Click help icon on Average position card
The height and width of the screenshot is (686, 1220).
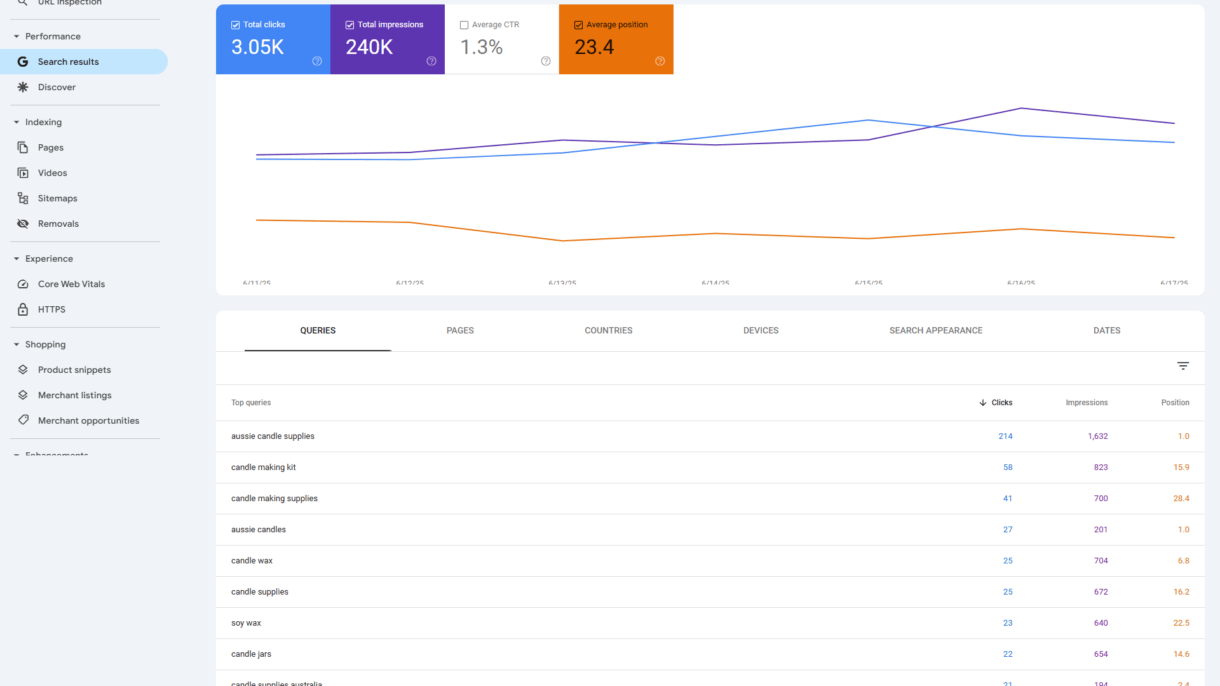pos(660,61)
